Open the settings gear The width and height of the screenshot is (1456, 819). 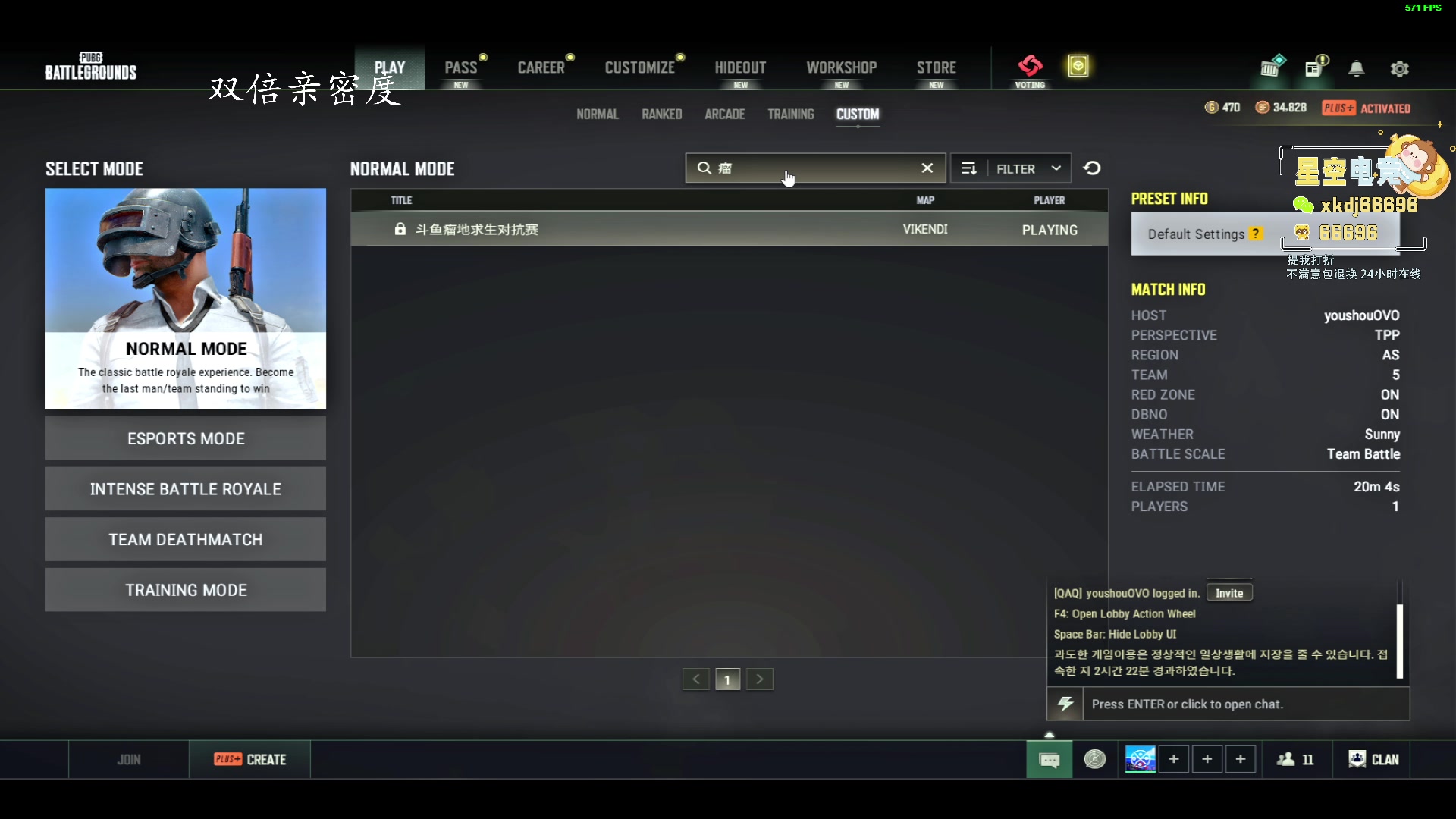(1400, 69)
